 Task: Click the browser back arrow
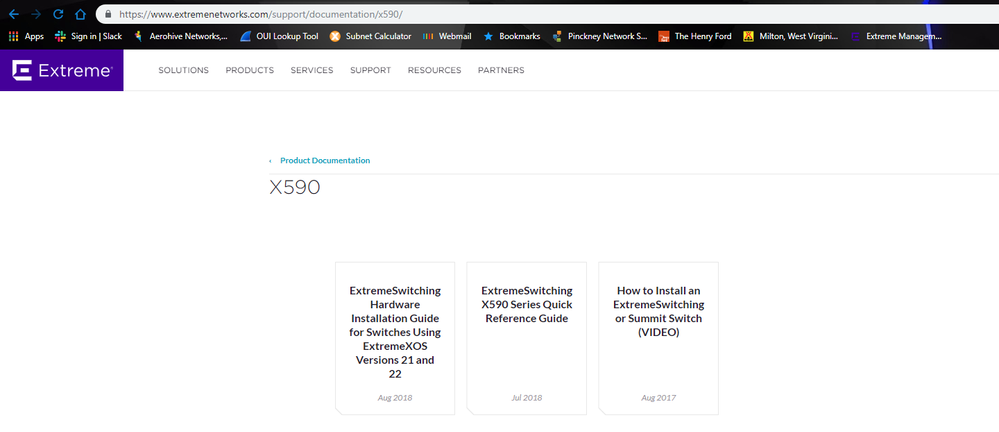coord(12,15)
